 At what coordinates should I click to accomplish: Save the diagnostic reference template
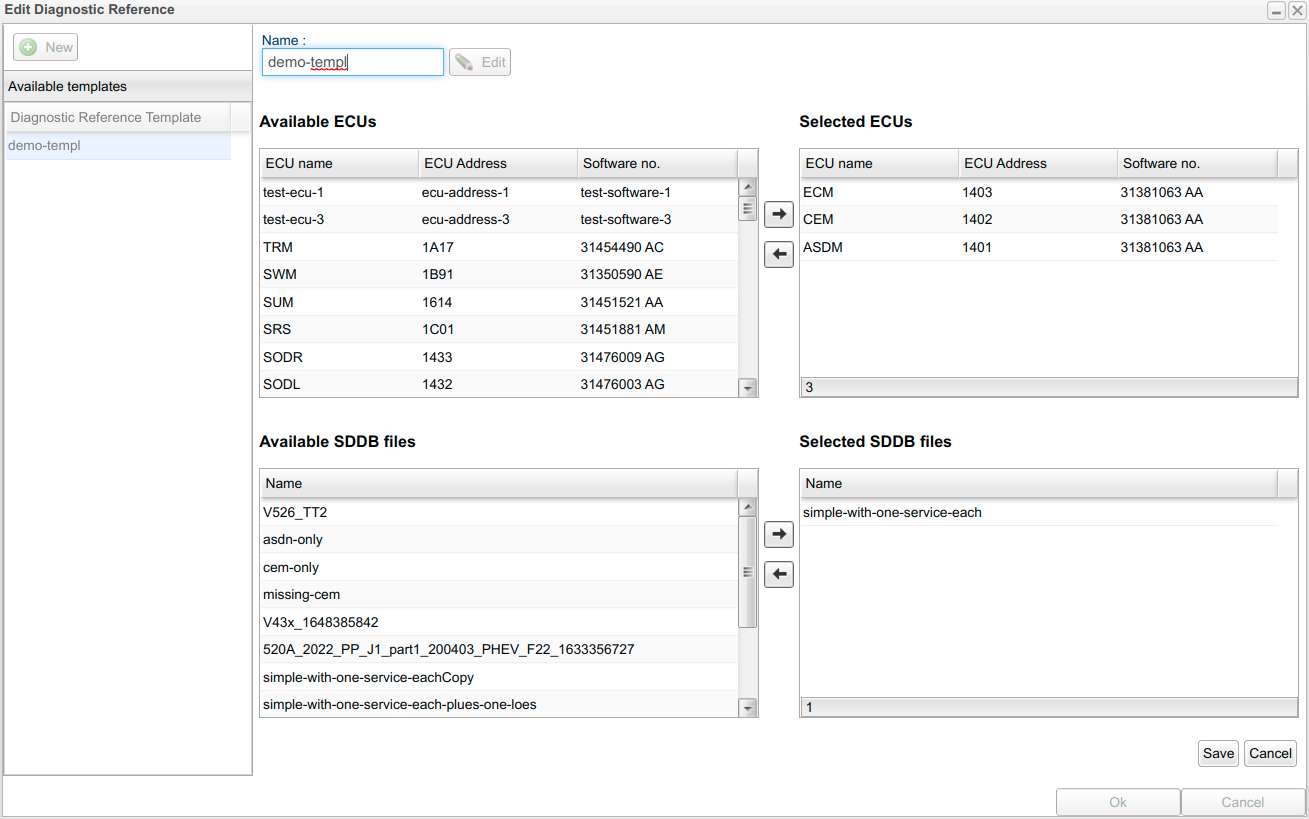coord(1217,753)
